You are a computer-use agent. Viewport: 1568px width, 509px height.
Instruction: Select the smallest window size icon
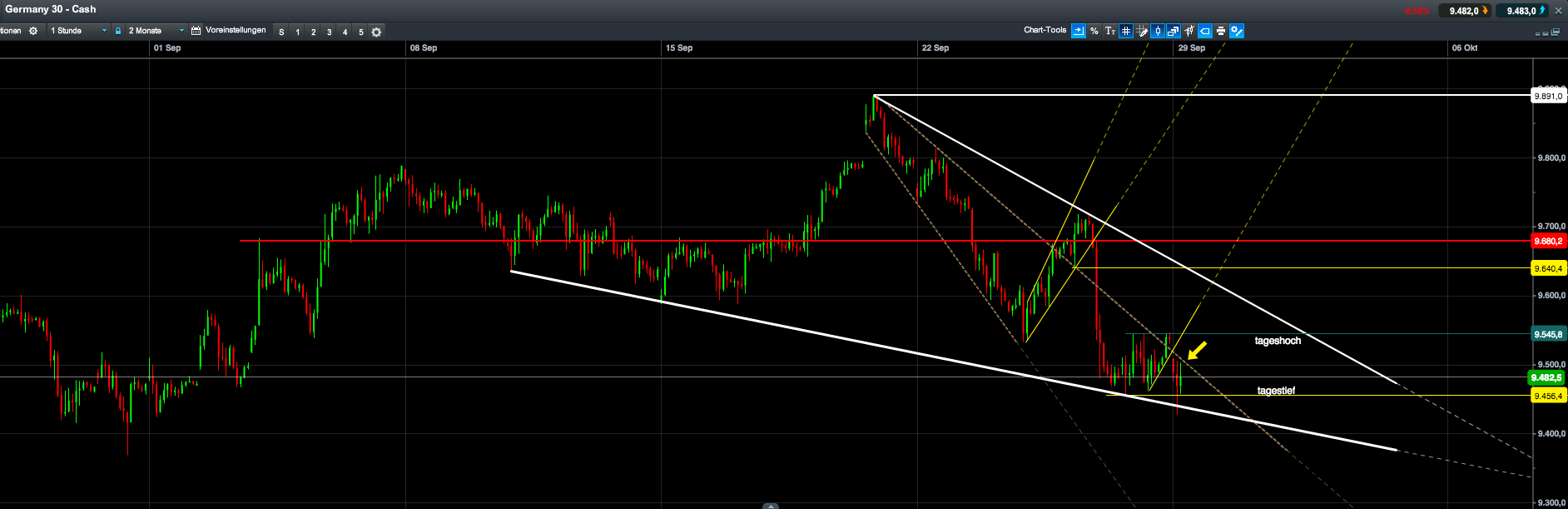coord(1537,34)
